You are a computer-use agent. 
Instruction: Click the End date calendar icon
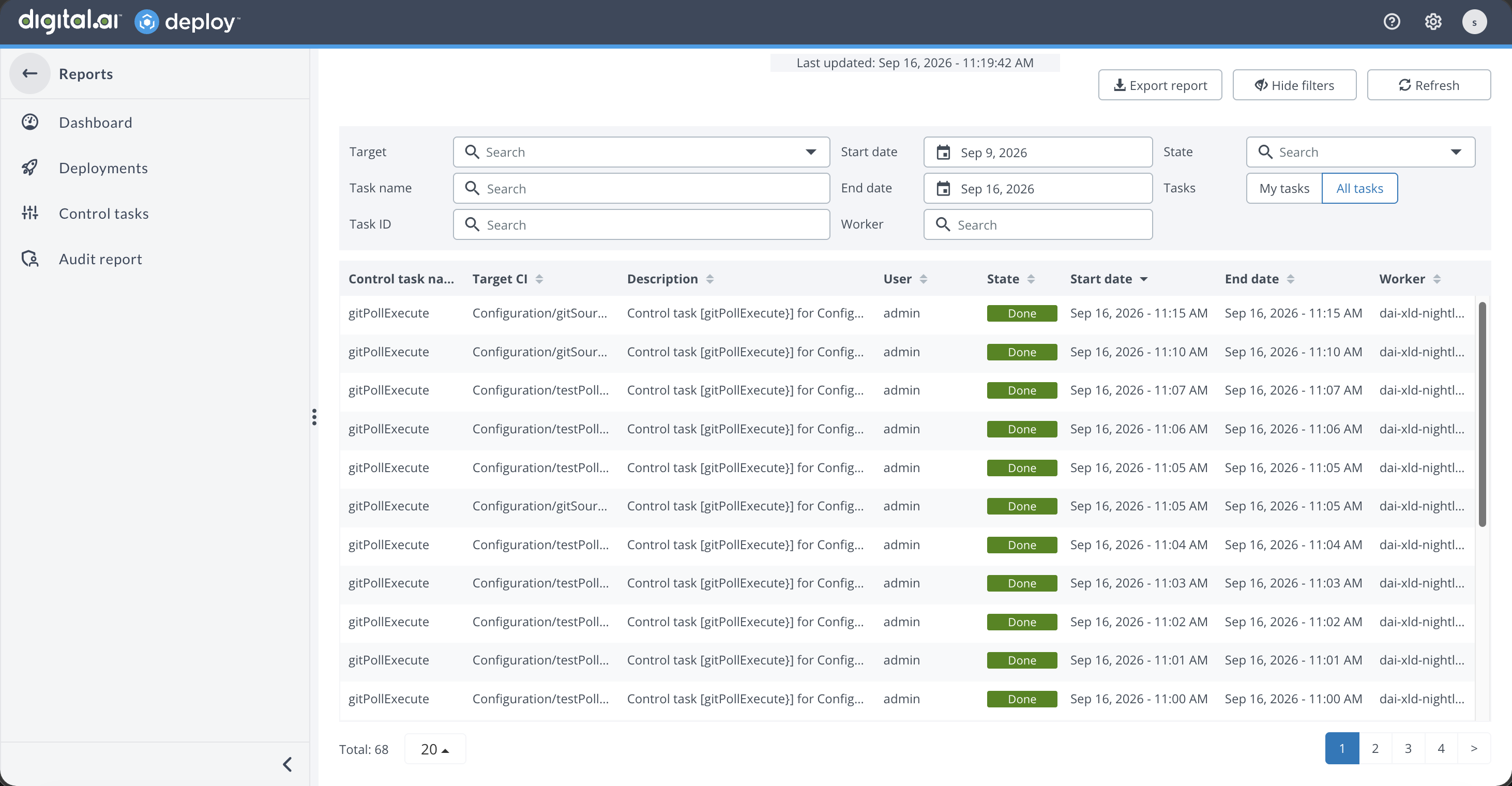[x=943, y=188]
